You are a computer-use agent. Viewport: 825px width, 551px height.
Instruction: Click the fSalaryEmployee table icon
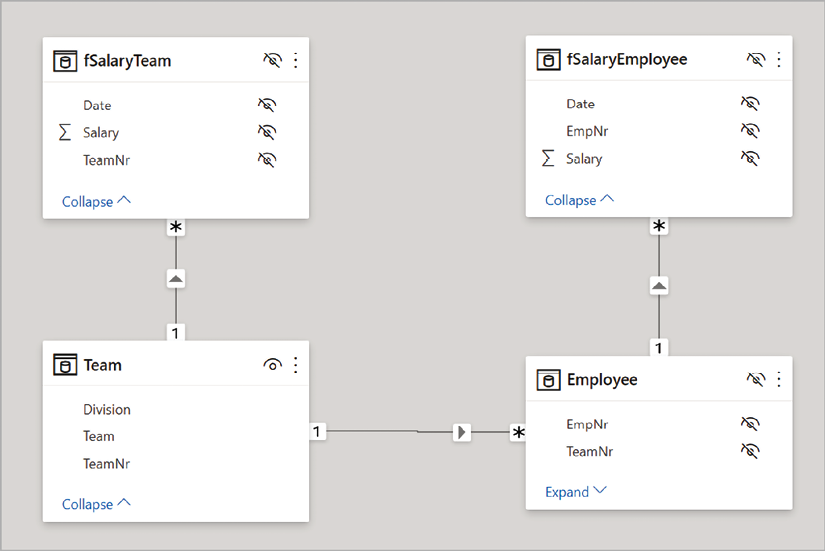click(548, 59)
